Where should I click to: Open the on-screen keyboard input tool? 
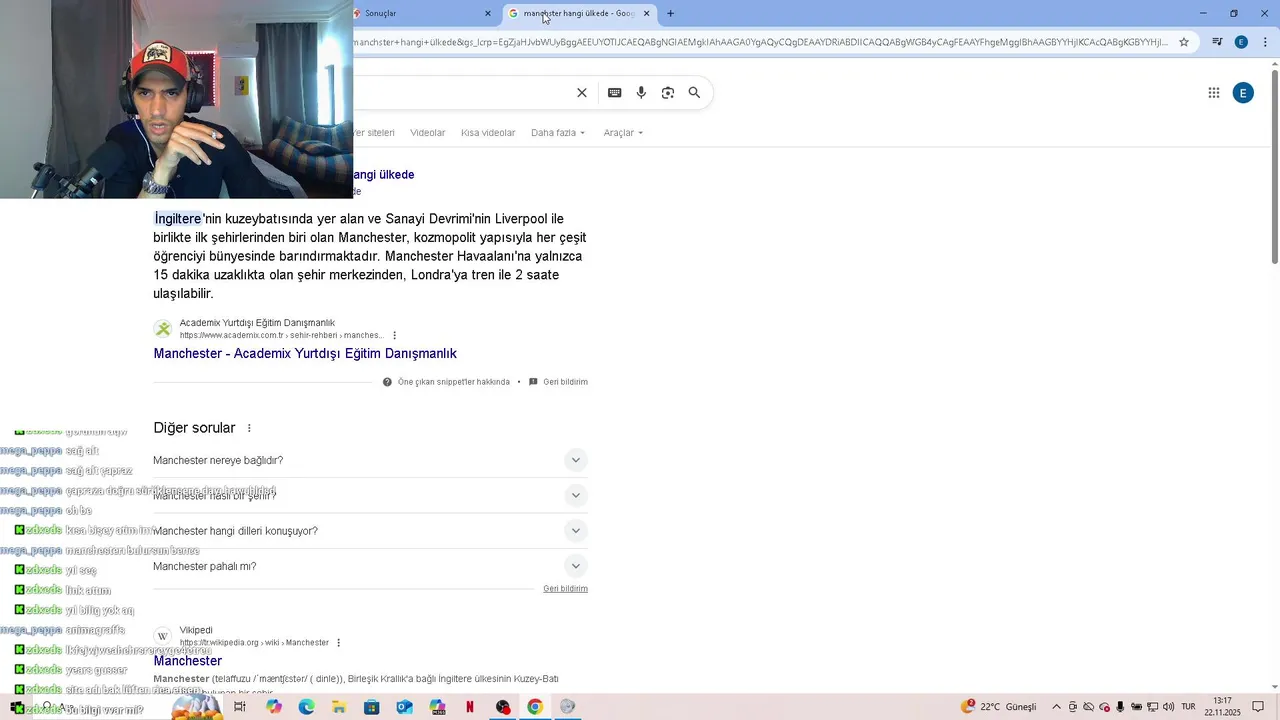pos(615,93)
